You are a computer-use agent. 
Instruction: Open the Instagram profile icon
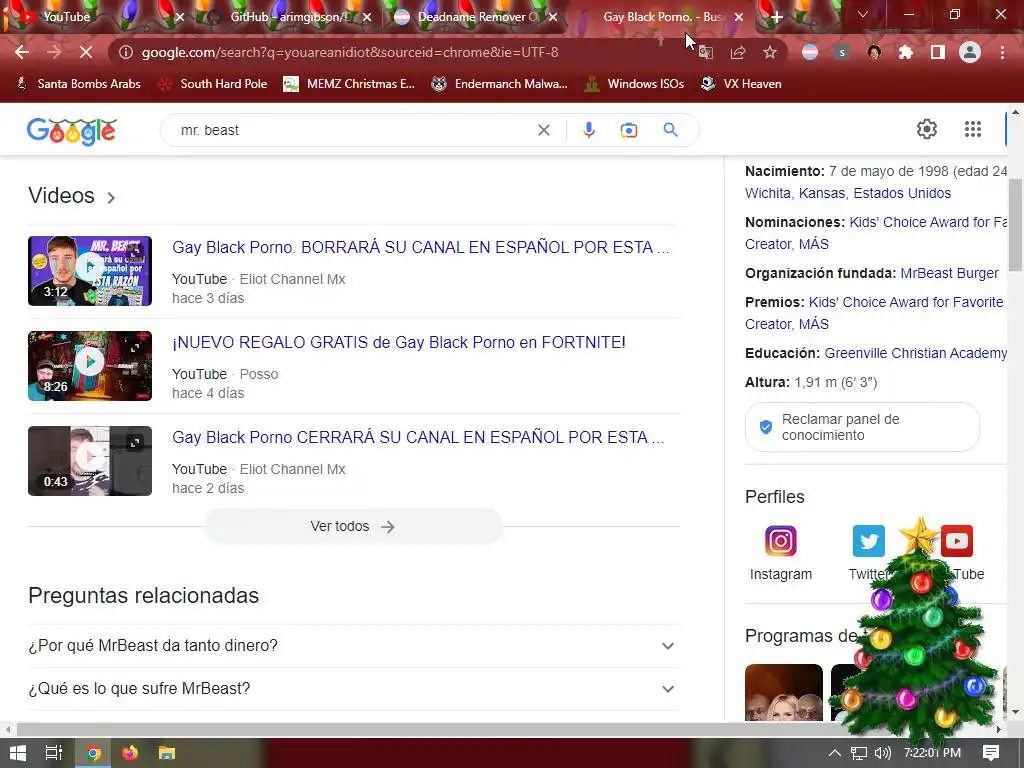point(780,541)
